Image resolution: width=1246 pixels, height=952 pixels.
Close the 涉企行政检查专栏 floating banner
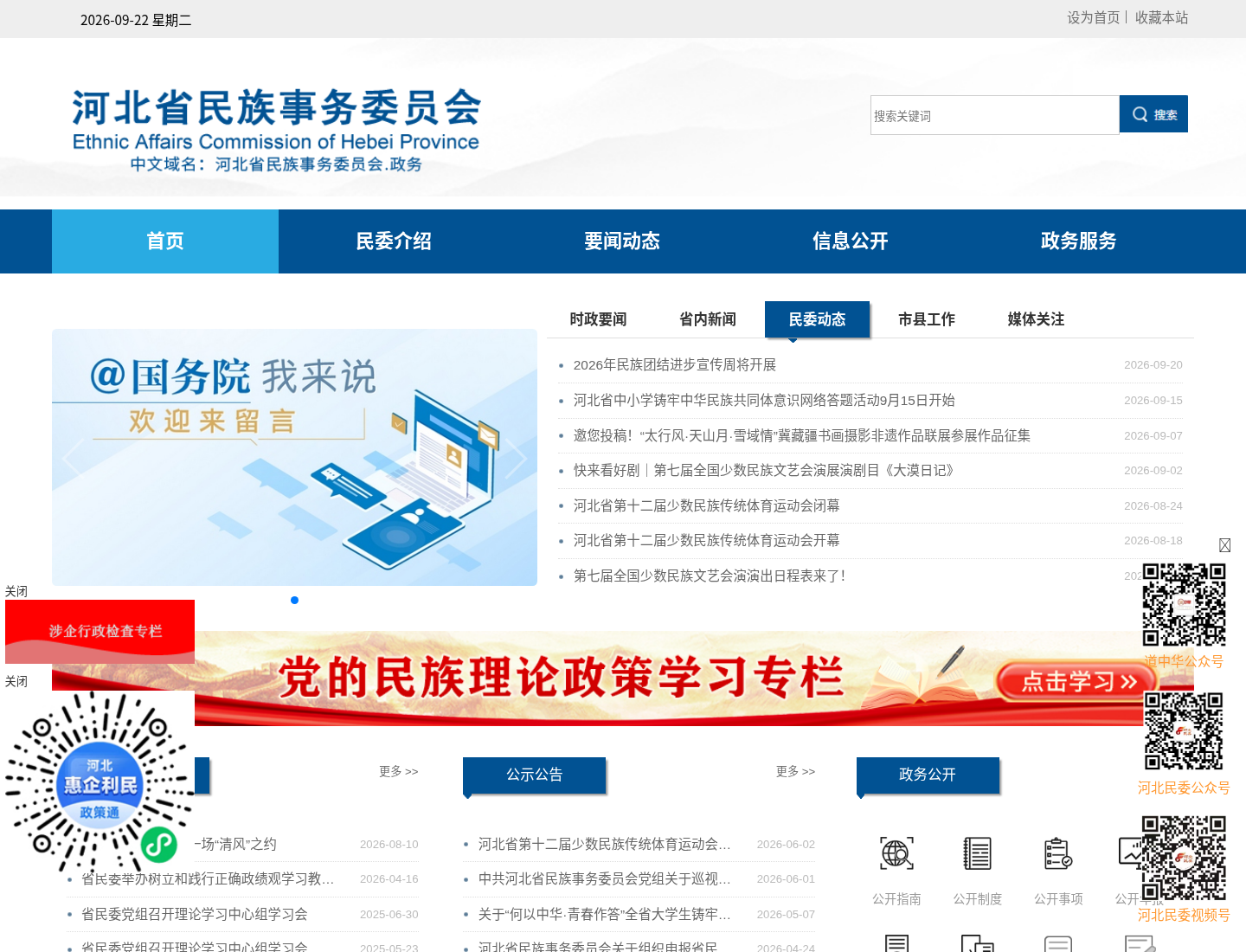(16, 592)
